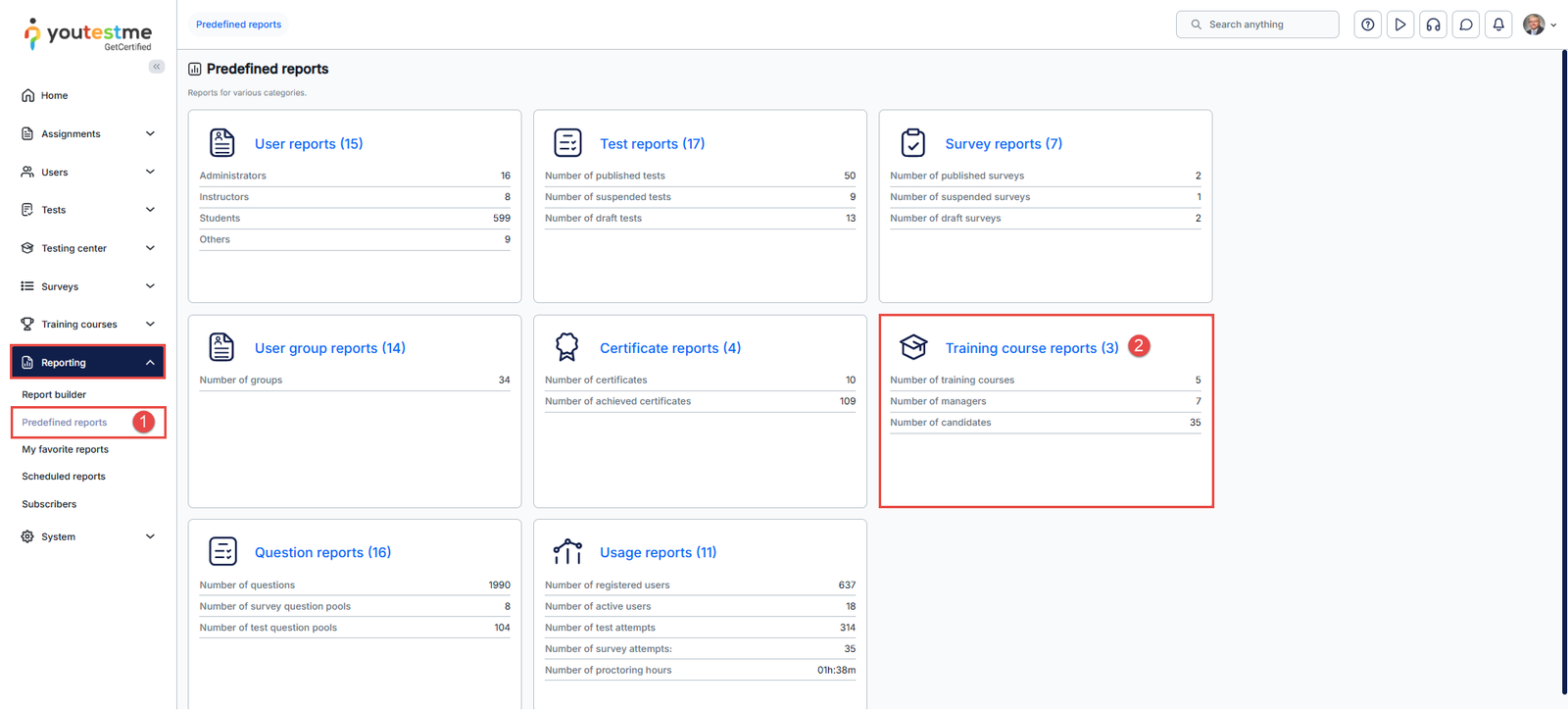
Task: Open Test reports (17) link
Action: (x=652, y=143)
